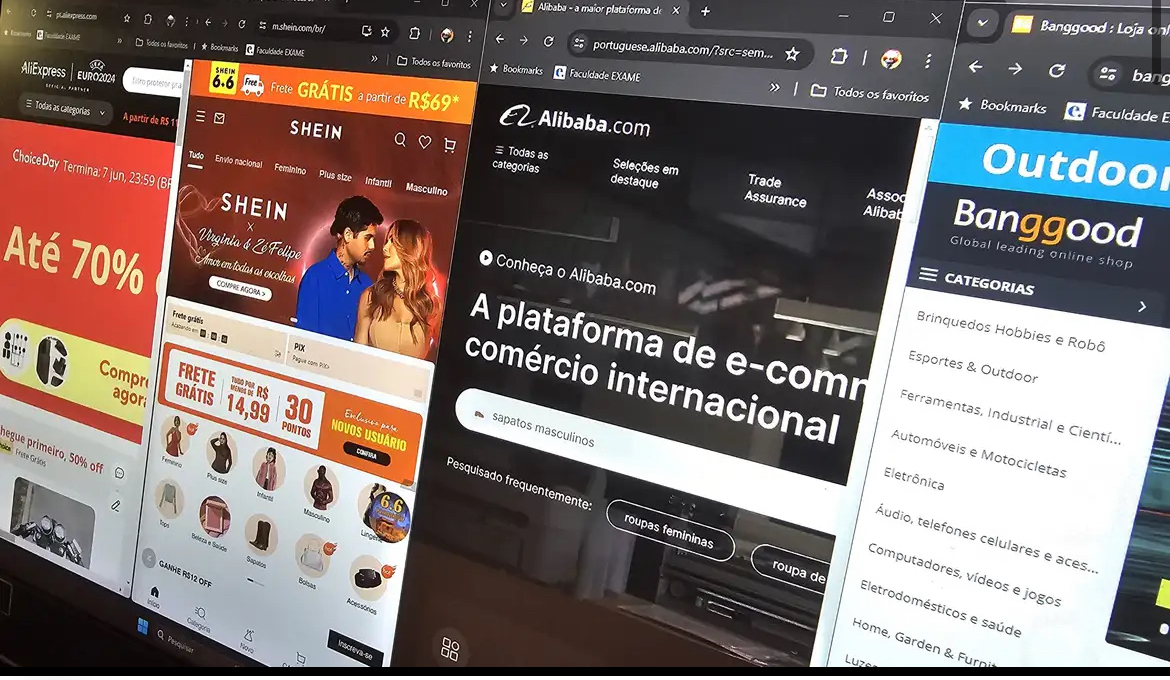Go back in the Alibaba browser window
The width and height of the screenshot is (1170, 680).
(x=500, y=40)
